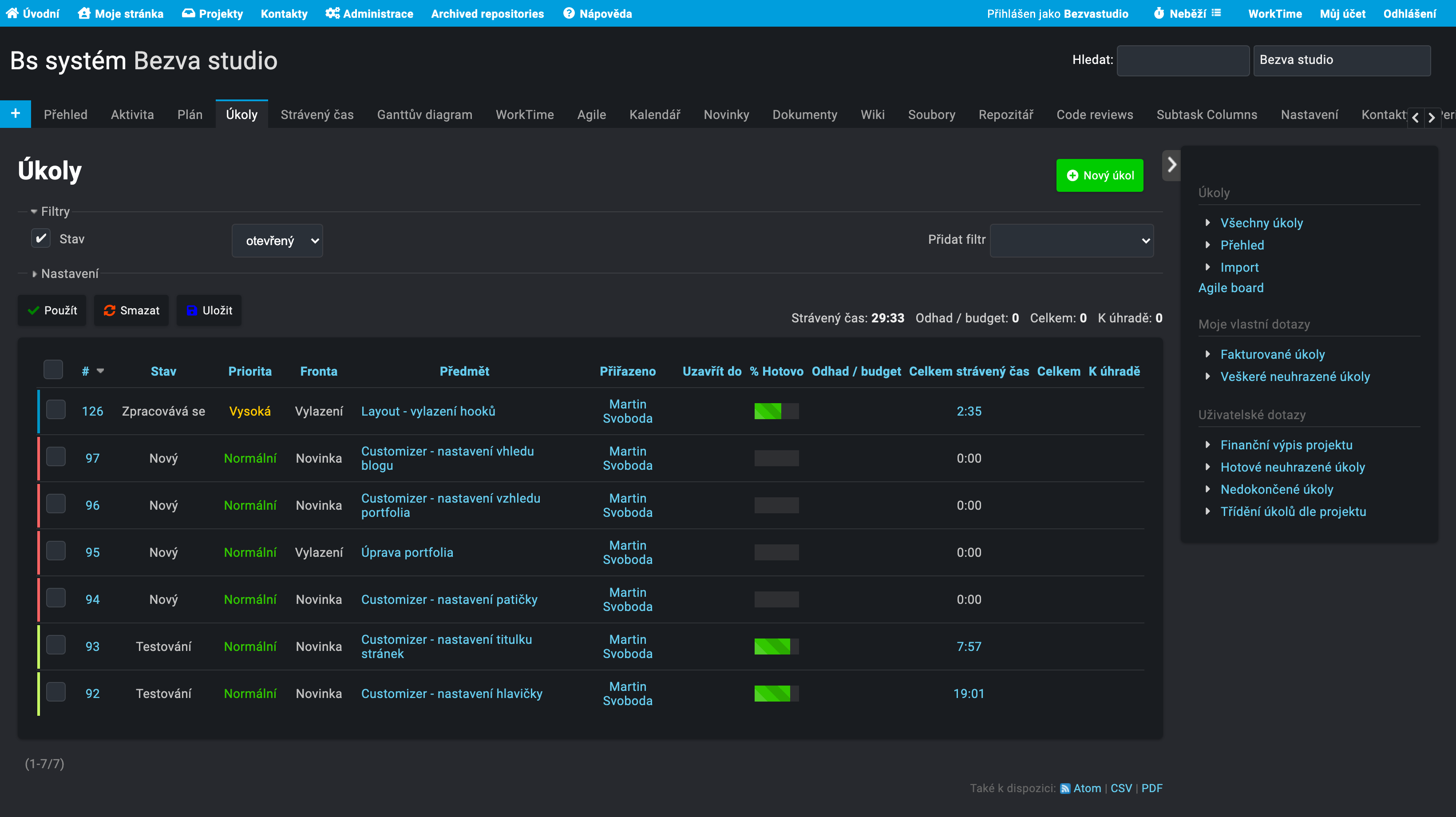Click arrow bullet beside Fakturované úkoly

[1207, 354]
